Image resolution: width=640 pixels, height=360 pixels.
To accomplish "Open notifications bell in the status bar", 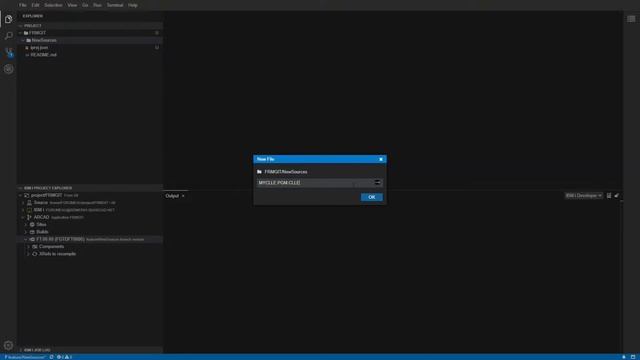I will (x=624, y=357).
